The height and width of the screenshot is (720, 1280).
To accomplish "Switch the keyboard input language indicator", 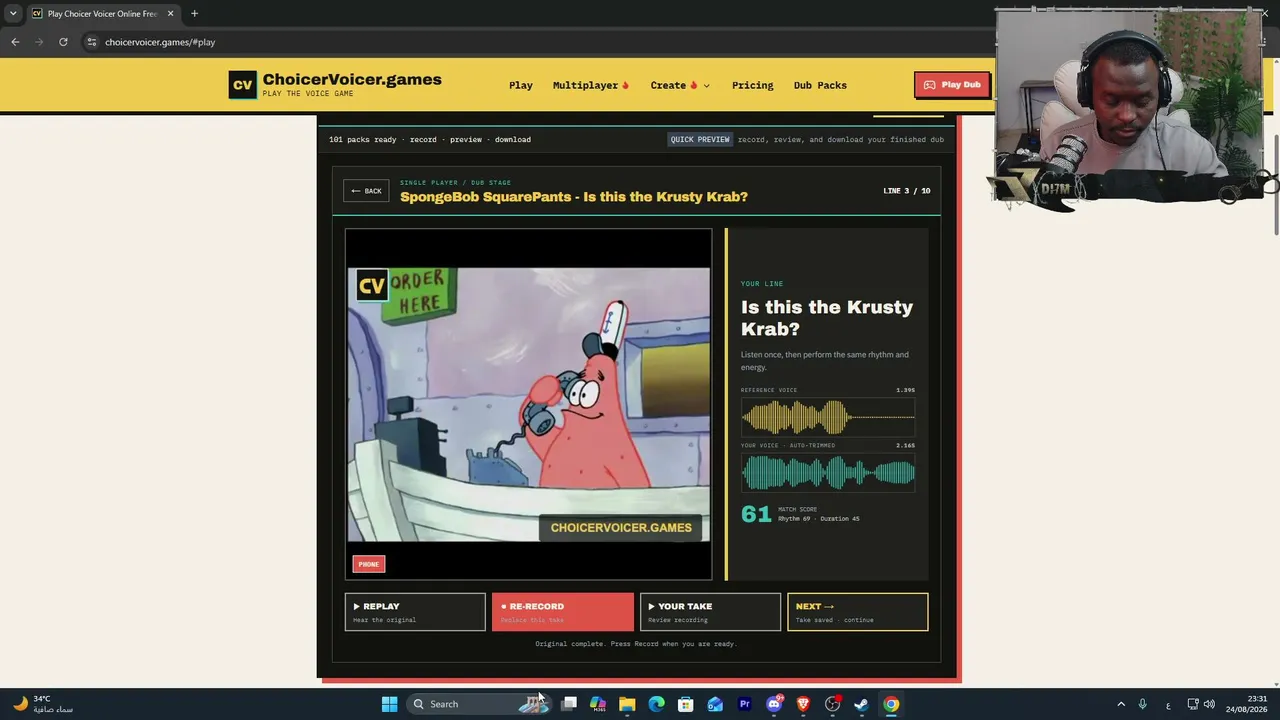I will 1168,705.
